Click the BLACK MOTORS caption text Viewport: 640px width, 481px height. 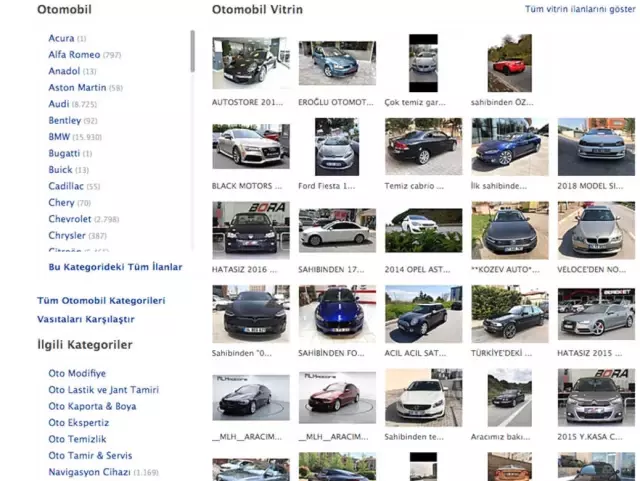tap(247, 186)
